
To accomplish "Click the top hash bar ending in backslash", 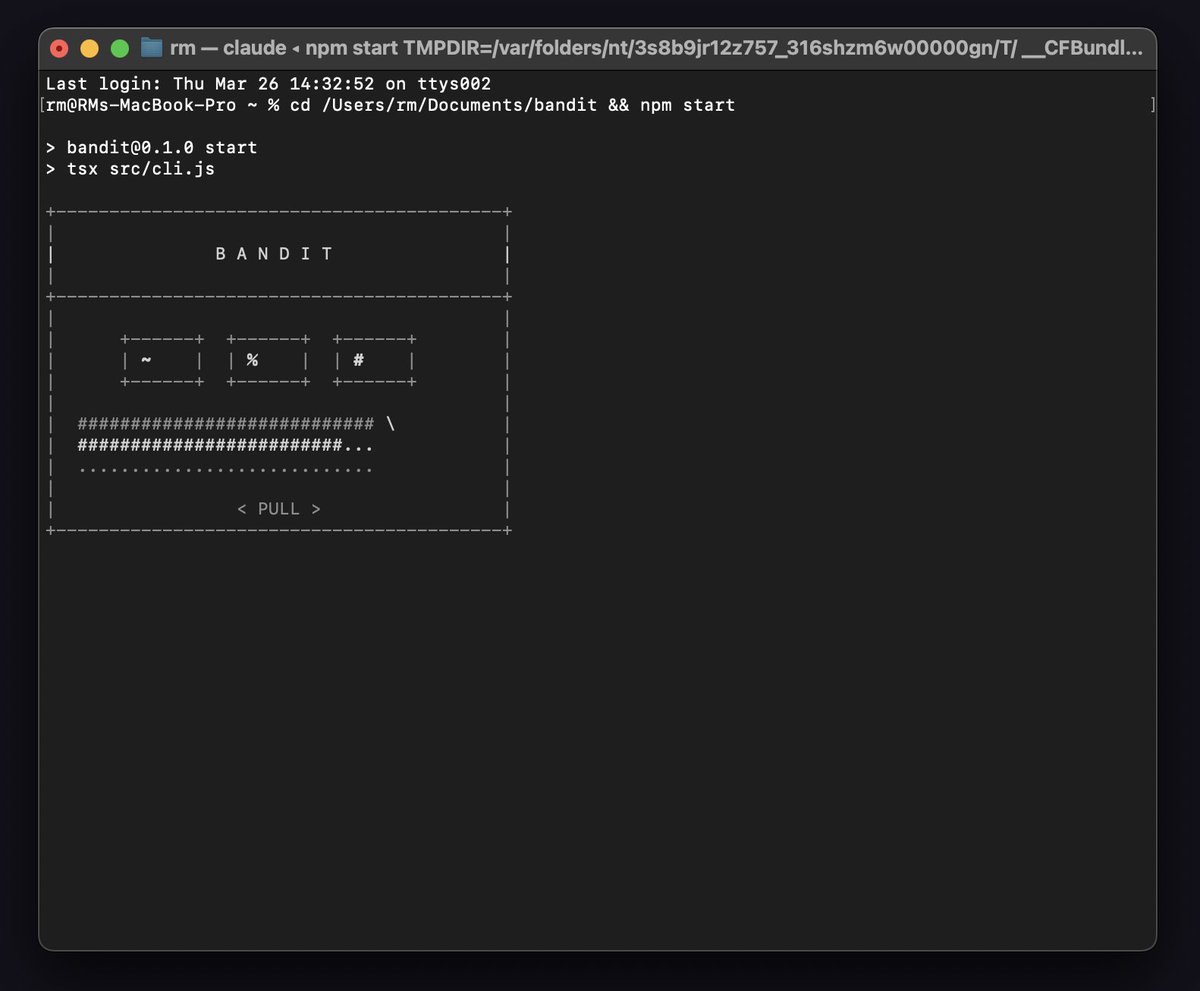I will (236, 424).
